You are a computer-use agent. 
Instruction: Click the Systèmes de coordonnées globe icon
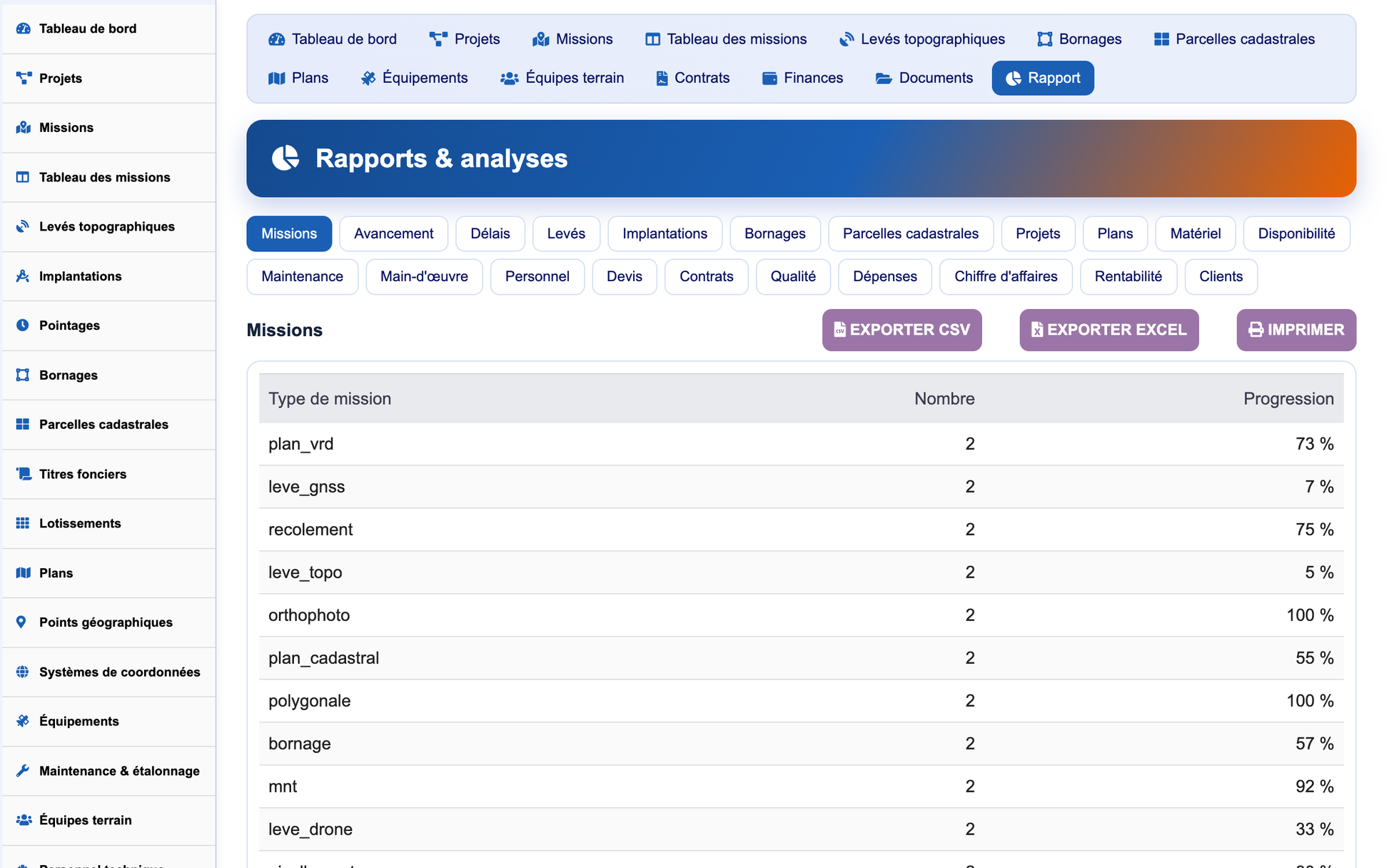(x=23, y=672)
